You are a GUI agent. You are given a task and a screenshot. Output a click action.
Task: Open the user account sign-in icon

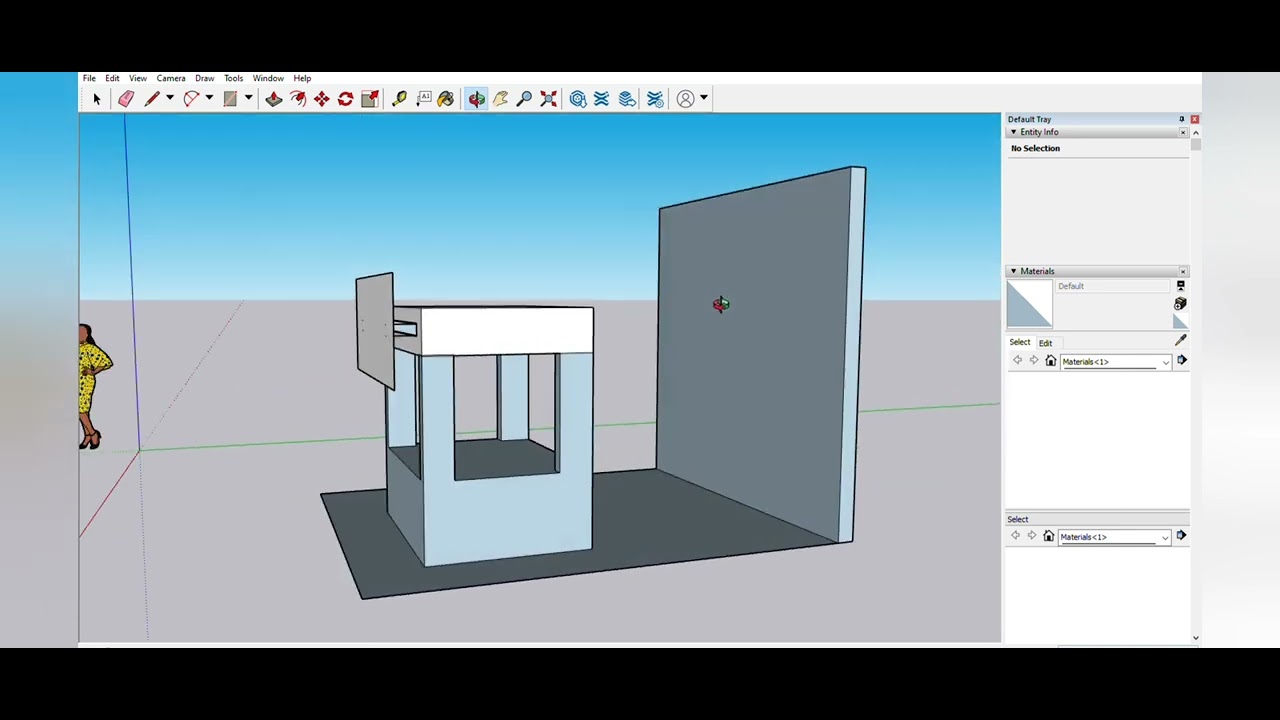685,99
